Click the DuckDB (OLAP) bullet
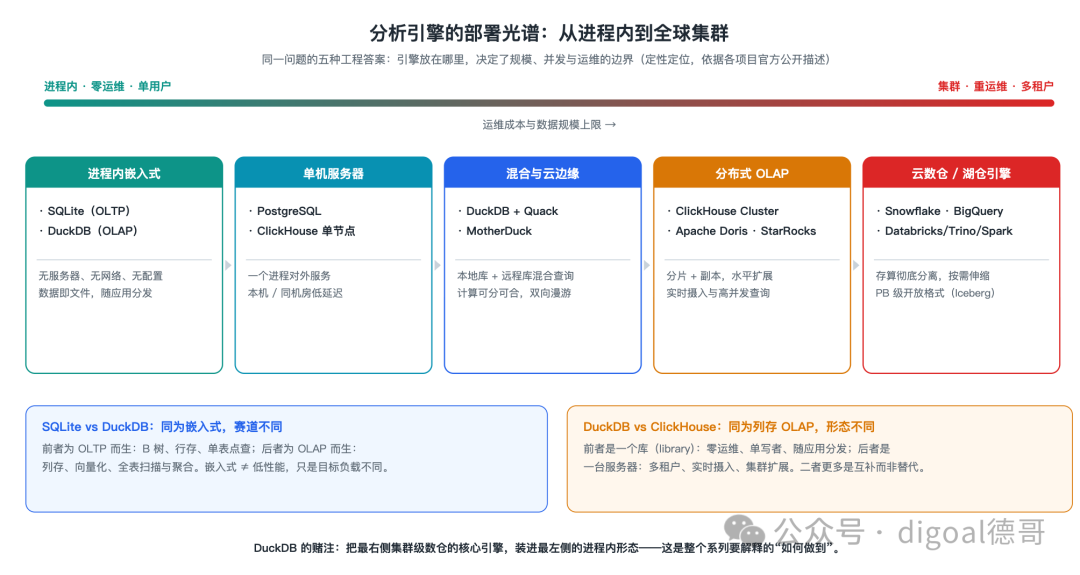Viewport: 1080px width, 575px height. 88,231
